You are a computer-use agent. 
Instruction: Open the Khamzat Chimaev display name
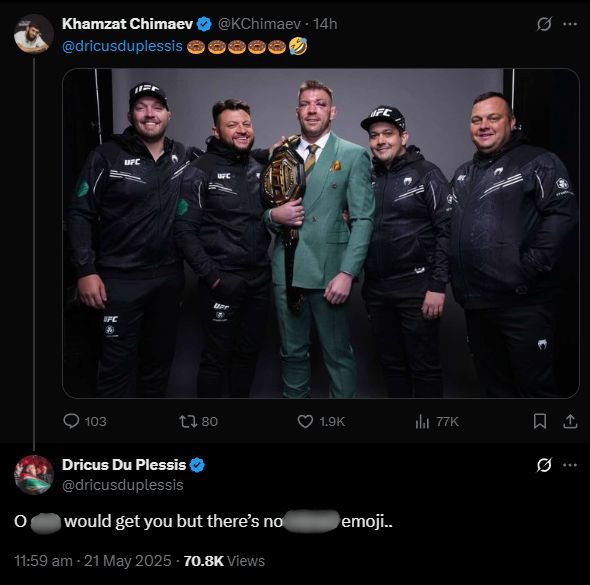point(128,24)
